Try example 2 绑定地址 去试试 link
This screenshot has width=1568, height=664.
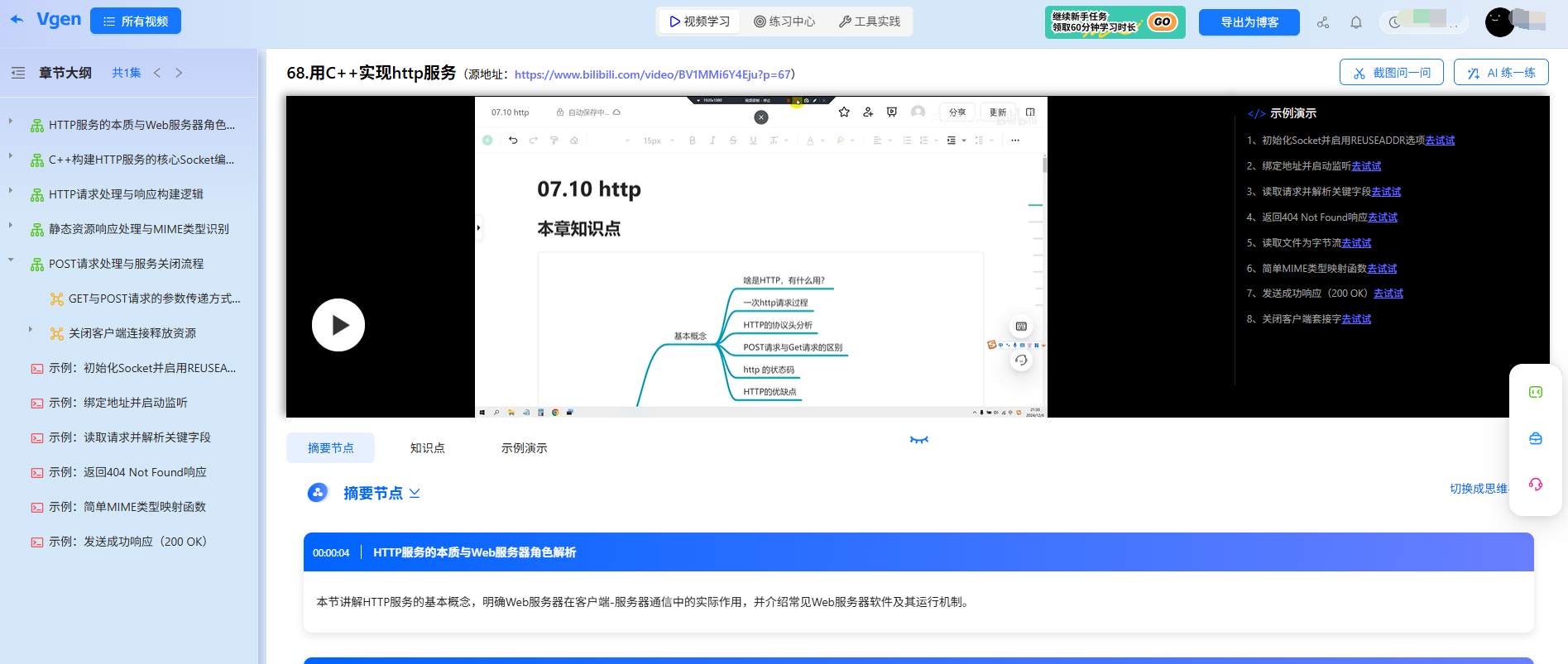click(x=1366, y=166)
